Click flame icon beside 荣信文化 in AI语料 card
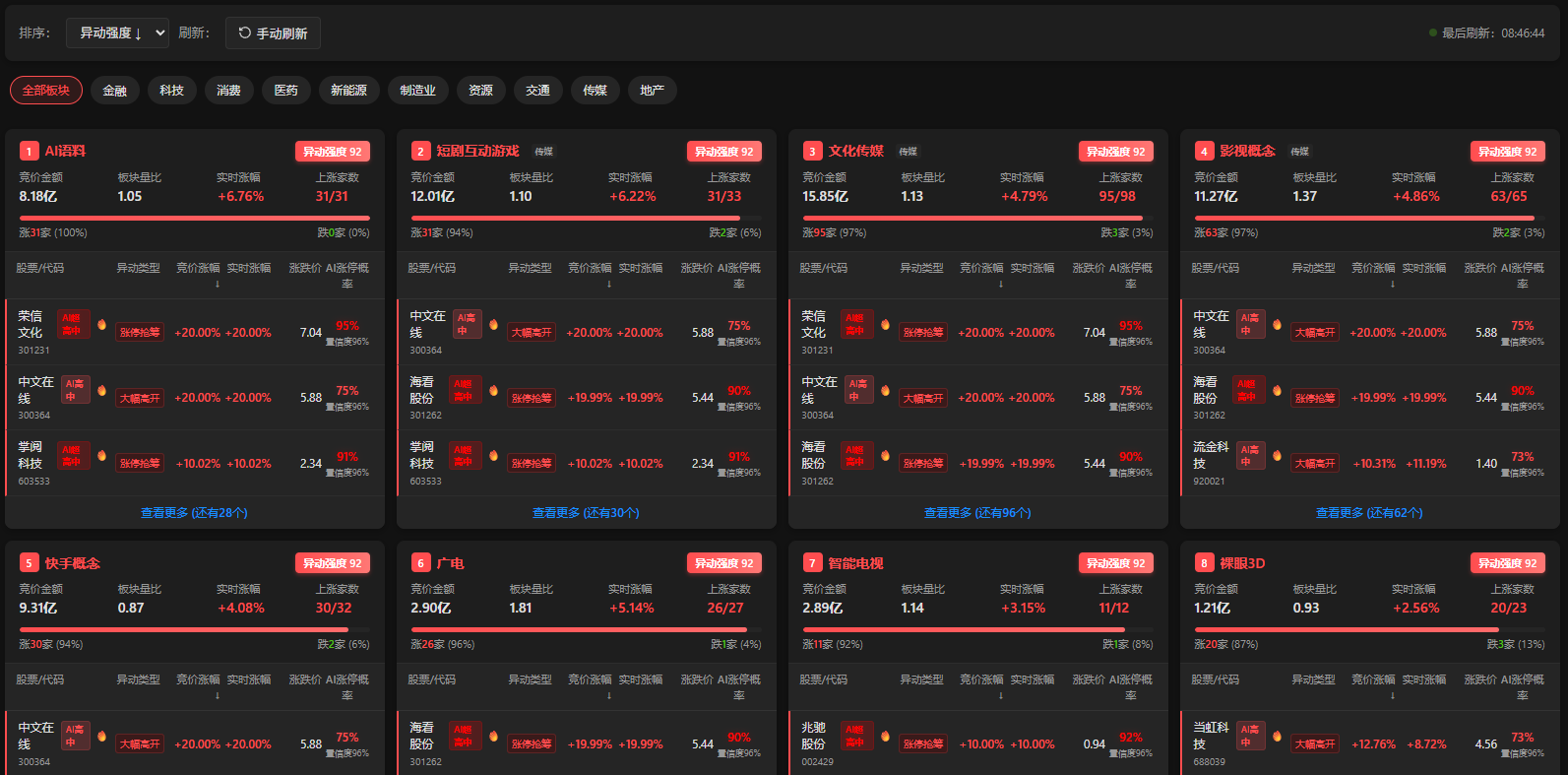This screenshot has height=775, width=1568. point(101,324)
